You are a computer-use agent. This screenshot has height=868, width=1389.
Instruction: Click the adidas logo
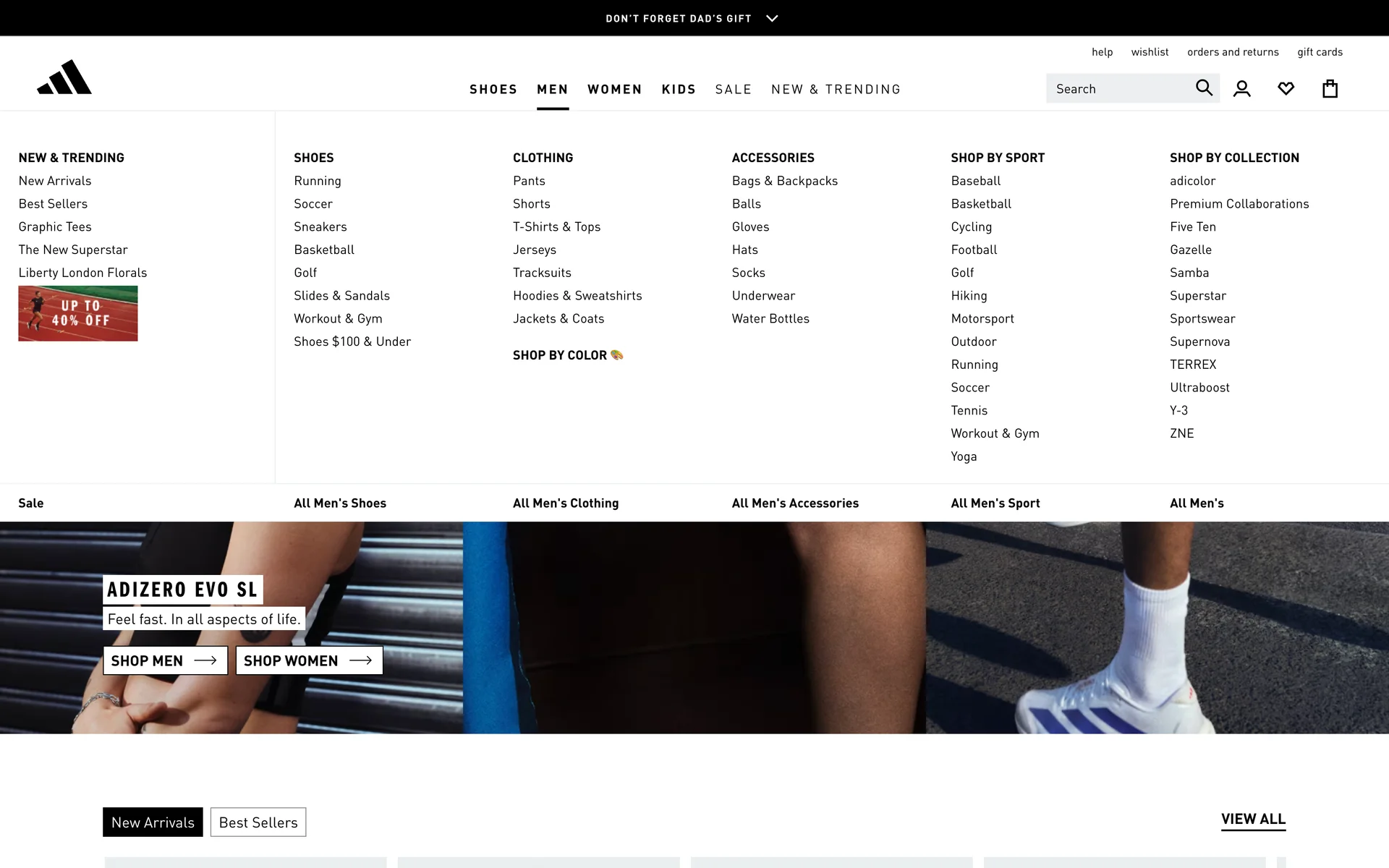pyautogui.click(x=64, y=77)
